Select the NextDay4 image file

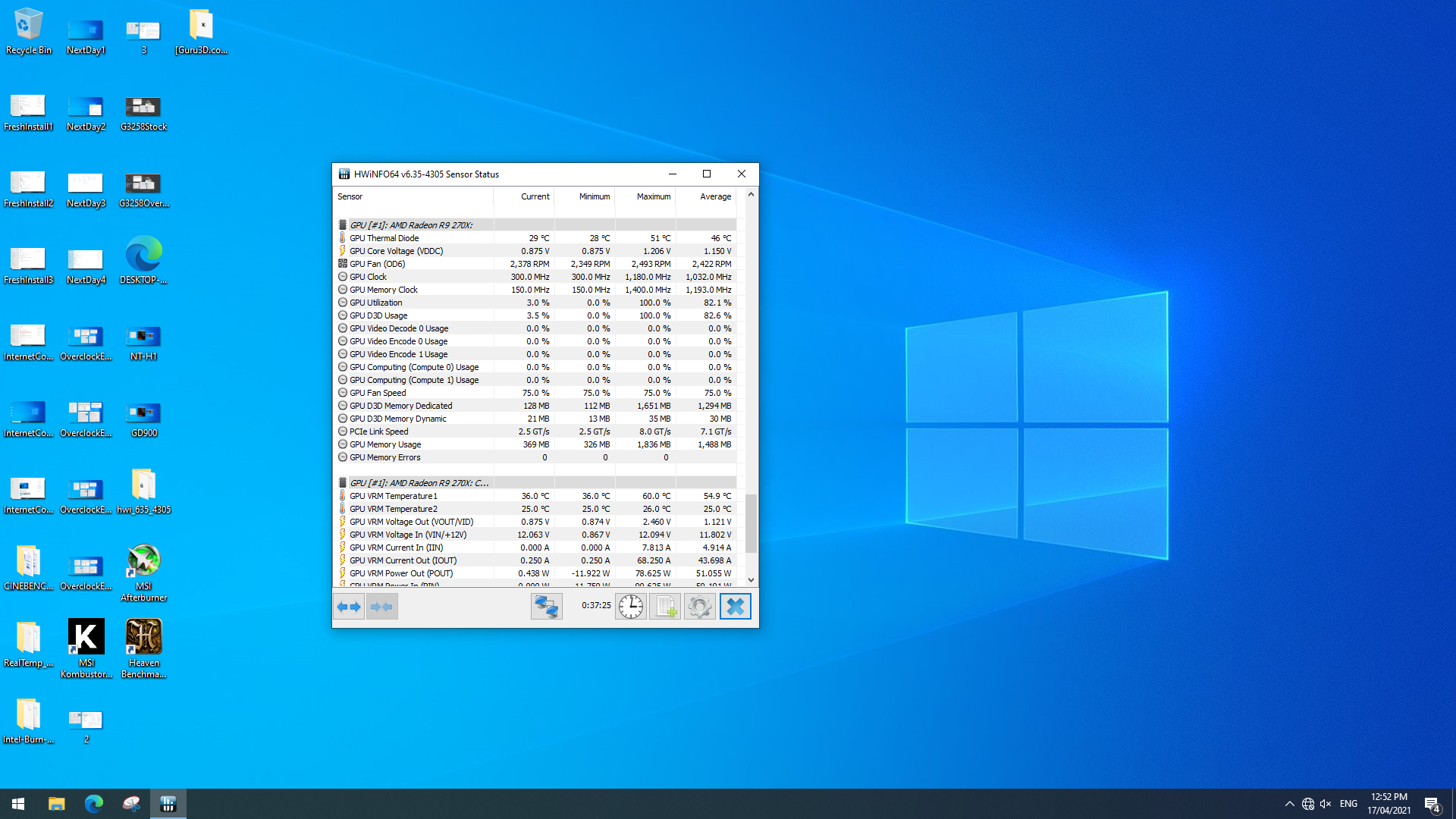coord(86,266)
